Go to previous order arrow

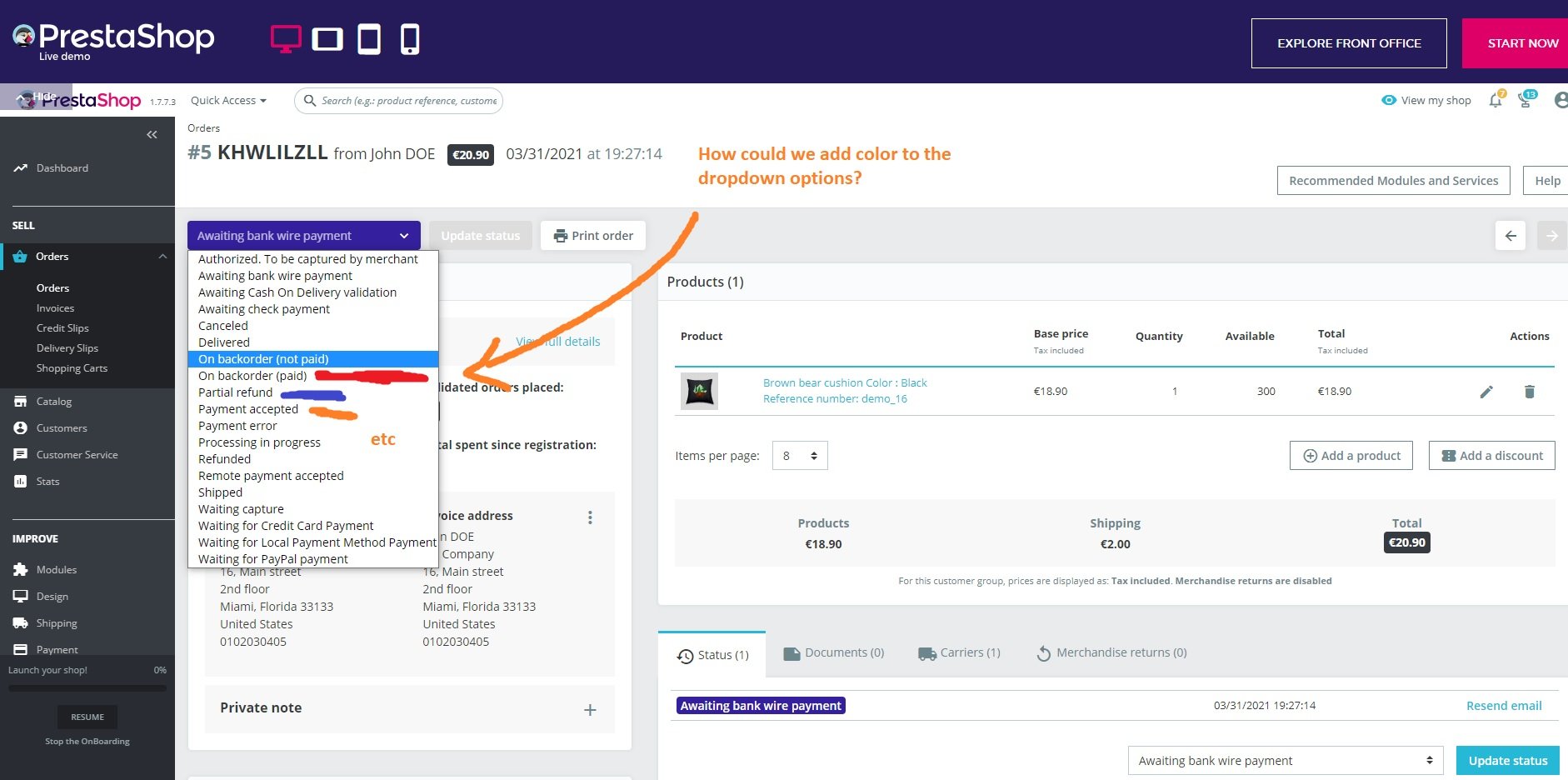pos(1511,236)
